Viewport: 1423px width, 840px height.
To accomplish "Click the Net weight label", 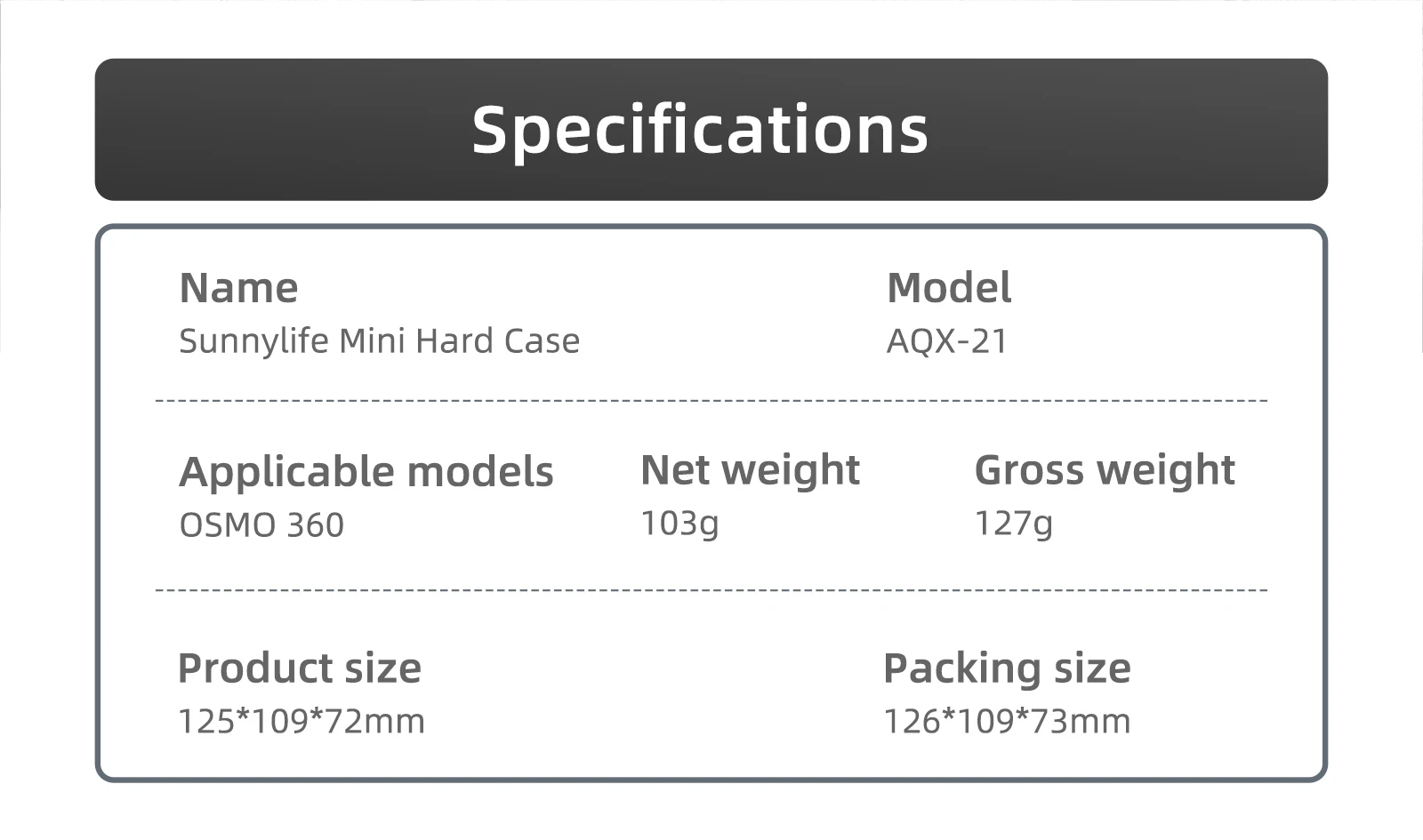I will coord(750,470).
